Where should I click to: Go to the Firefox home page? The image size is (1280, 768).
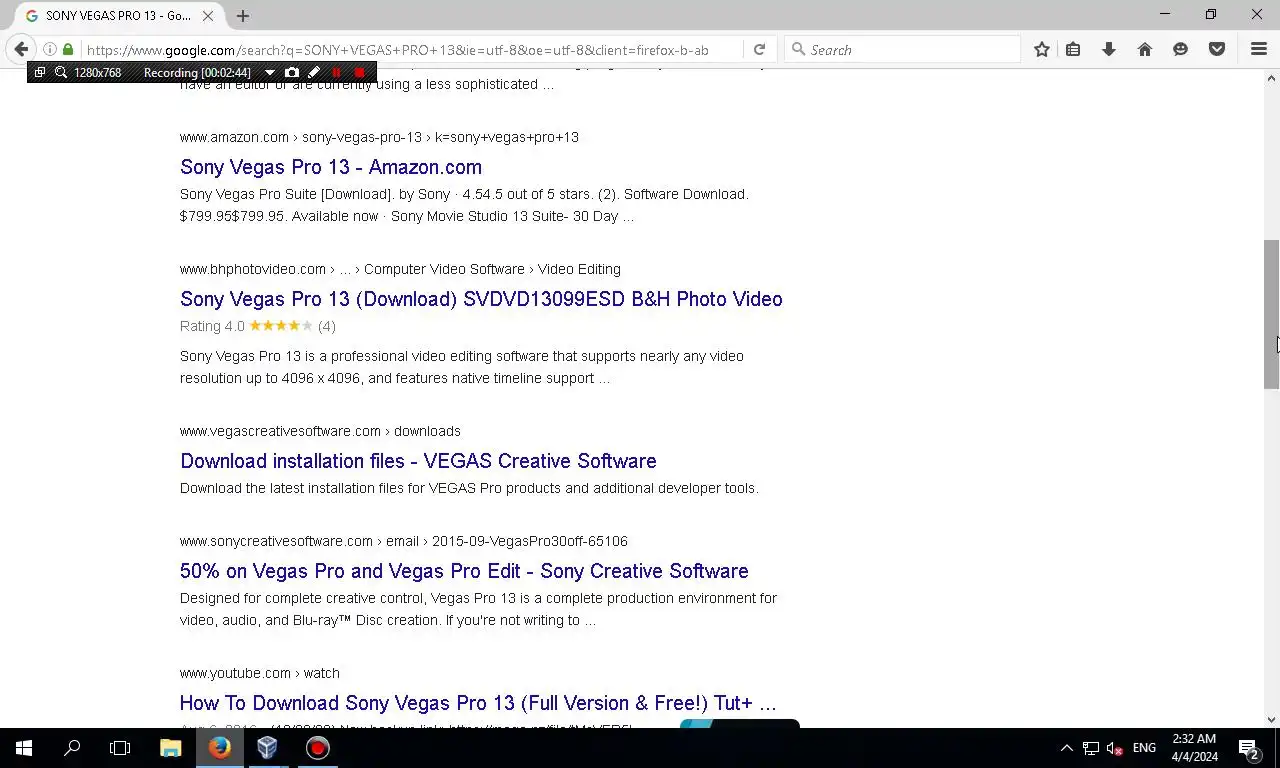[x=1145, y=49]
